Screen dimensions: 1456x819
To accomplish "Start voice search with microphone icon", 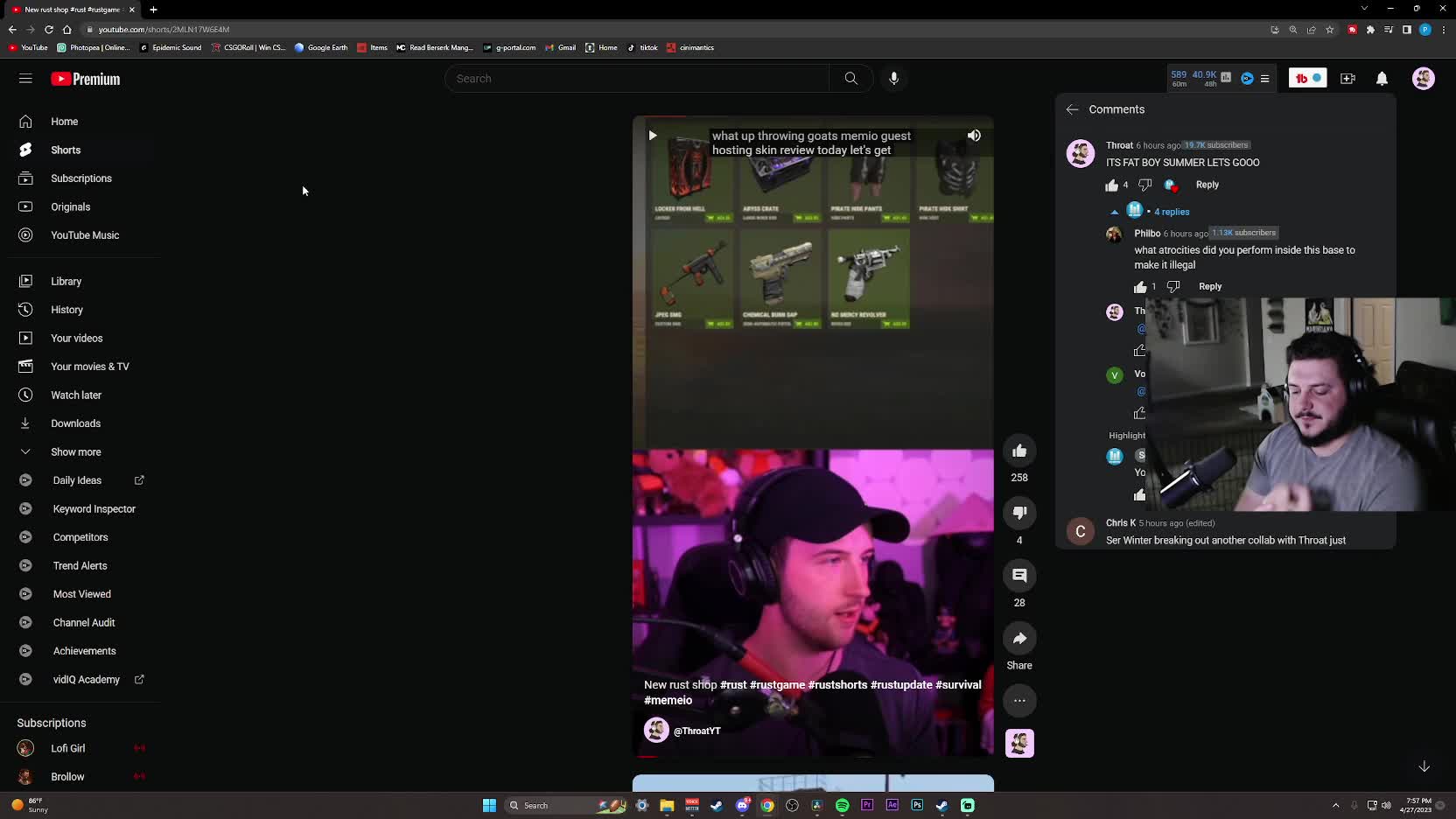I will (x=893, y=79).
